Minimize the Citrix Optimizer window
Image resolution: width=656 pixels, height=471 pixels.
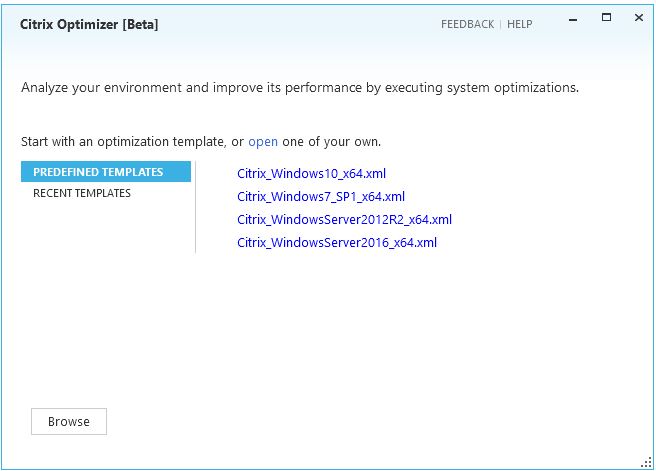(x=573, y=19)
